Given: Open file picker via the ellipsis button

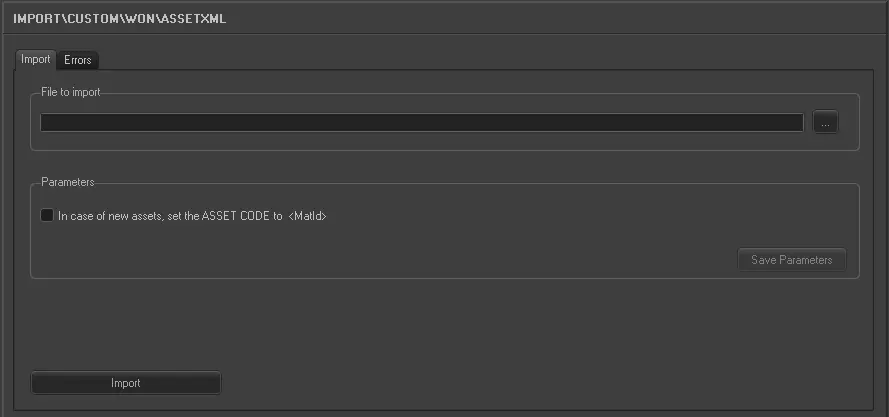Looking at the screenshot, I should coord(825,122).
